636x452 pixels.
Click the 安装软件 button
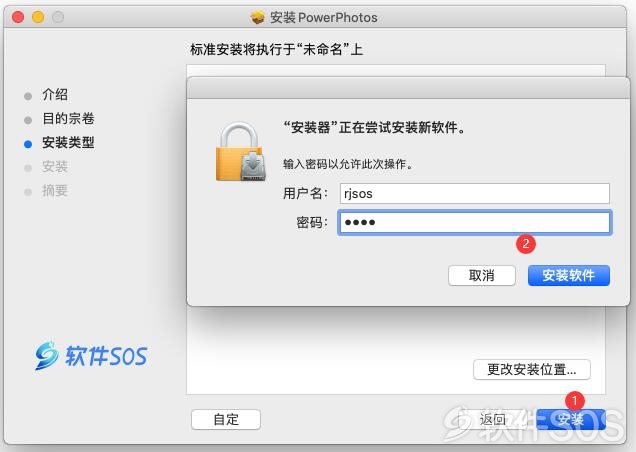(x=569, y=276)
